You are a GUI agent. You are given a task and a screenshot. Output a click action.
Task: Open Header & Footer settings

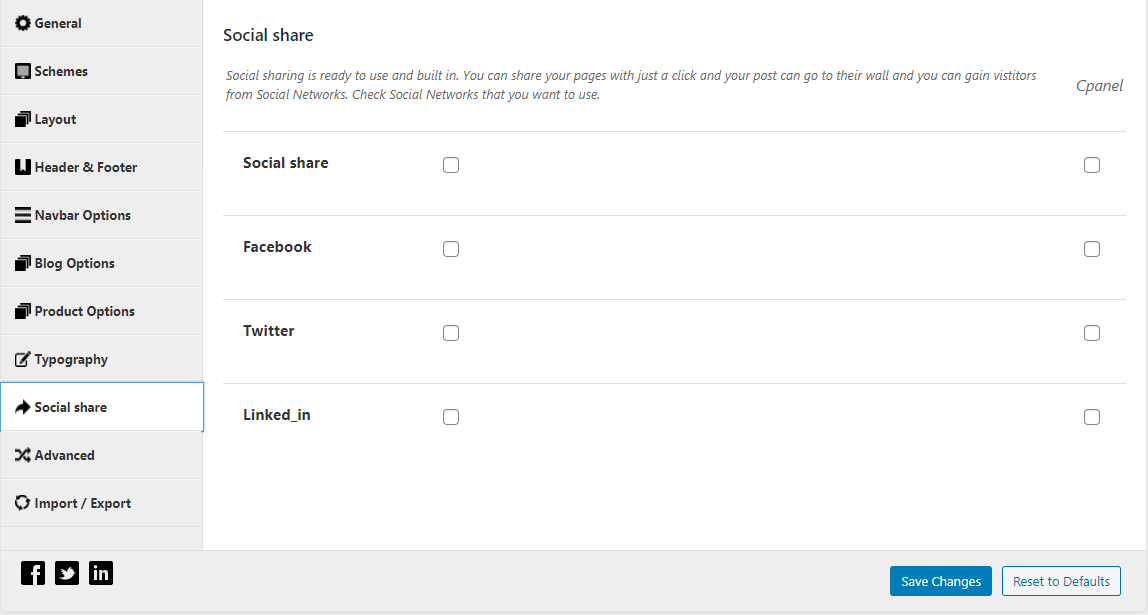click(x=101, y=167)
